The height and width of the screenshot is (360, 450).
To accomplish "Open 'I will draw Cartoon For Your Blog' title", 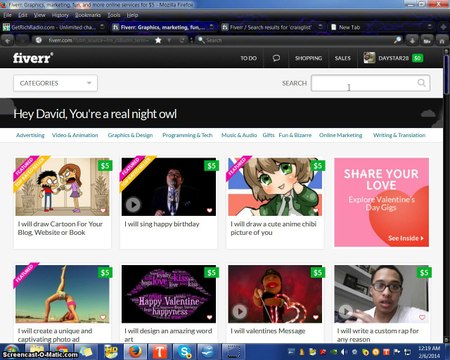I will point(60,228).
